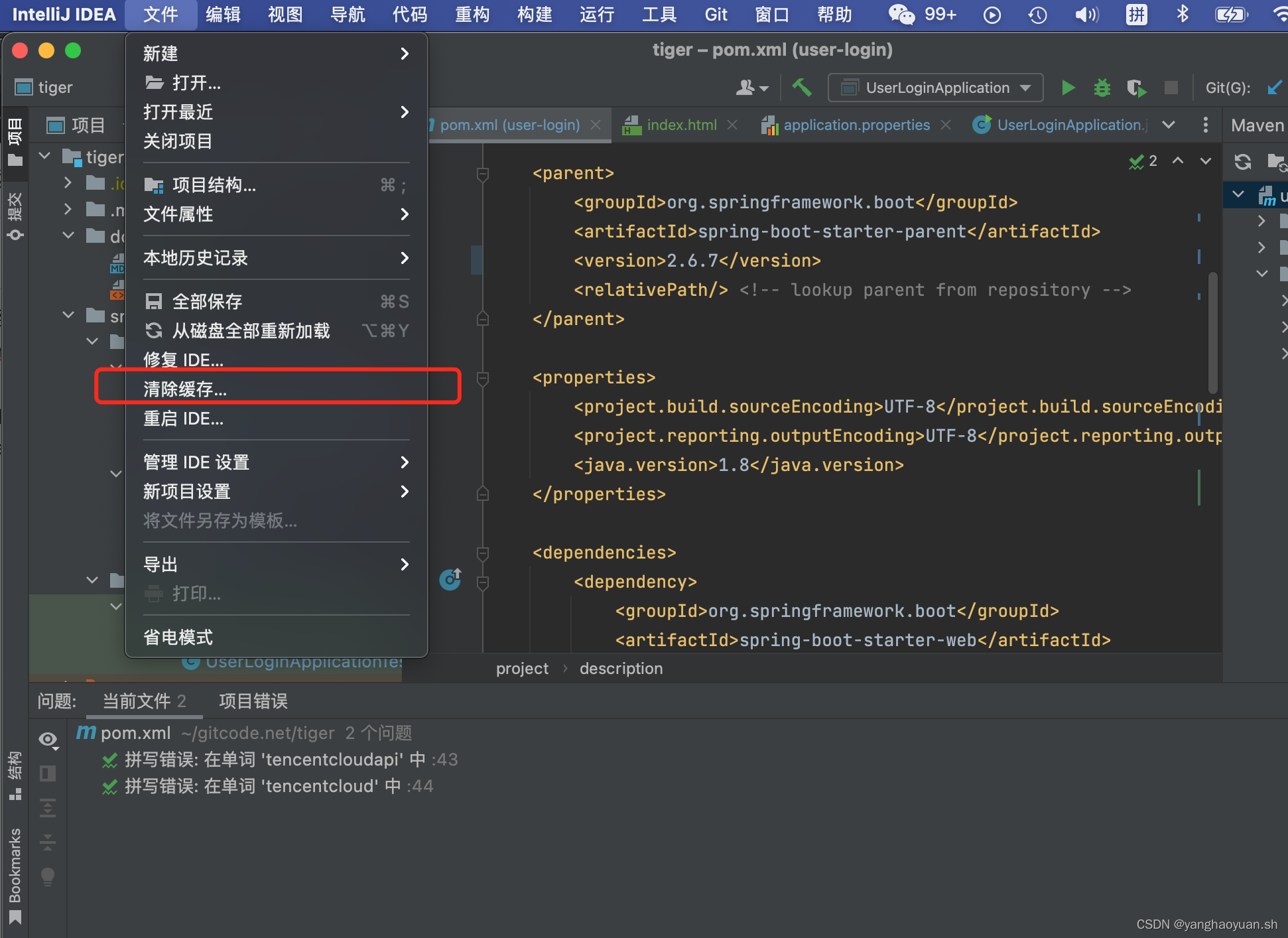This screenshot has height=938, width=1288.
Task: Update project via the blue Git arrow icon
Action: [x=1275, y=87]
